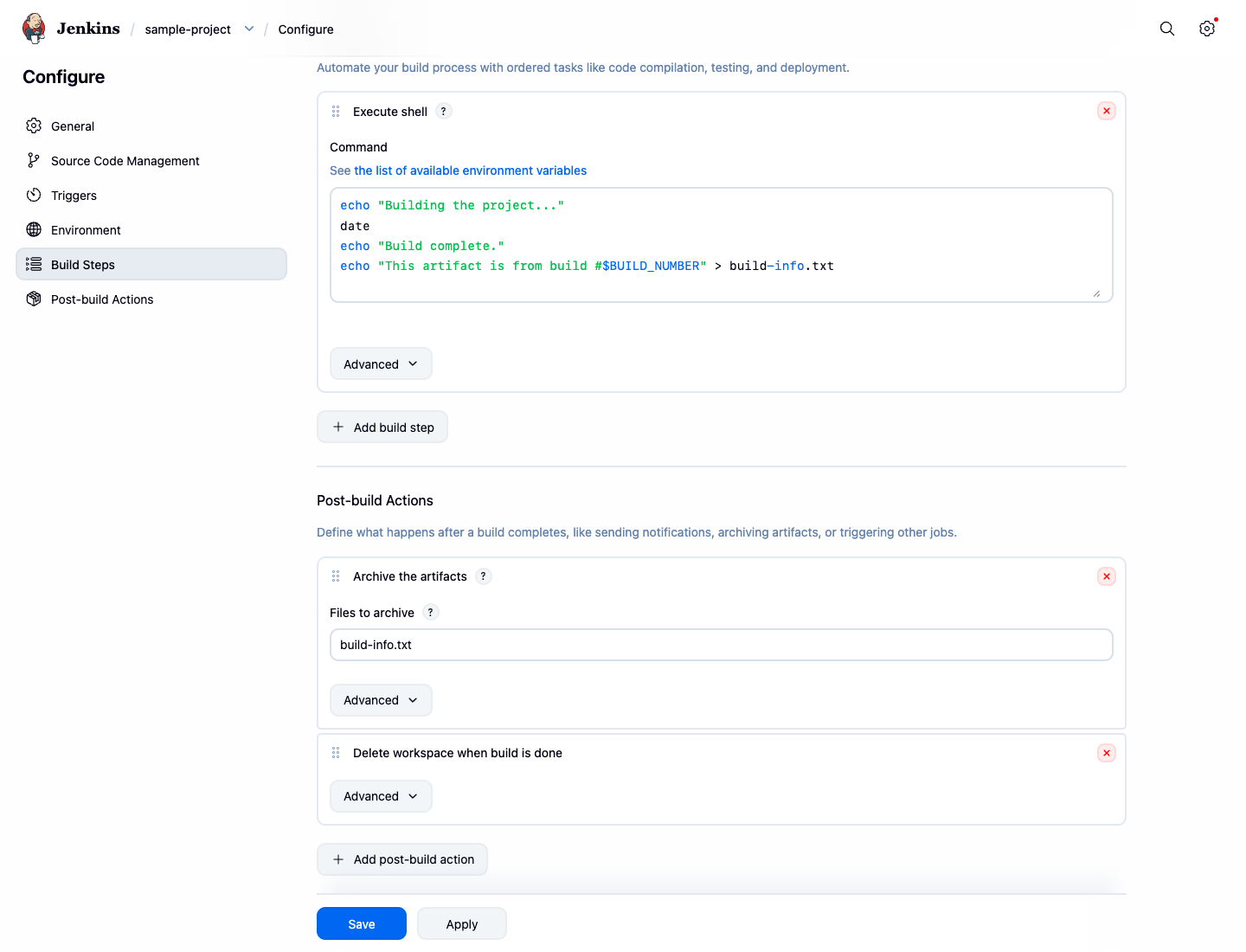Open the Add post-build action menu
Image resolution: width=1246 pixels, height=952 pixels.
(x=402, y=859)
